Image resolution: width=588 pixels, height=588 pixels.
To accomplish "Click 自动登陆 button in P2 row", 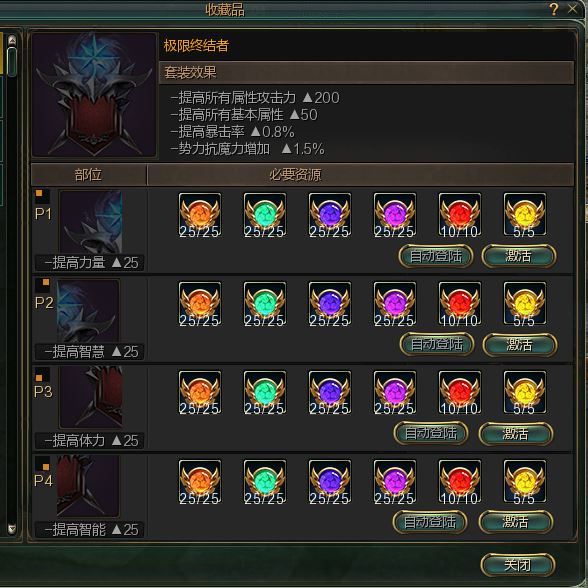I will tap(437, 344).
